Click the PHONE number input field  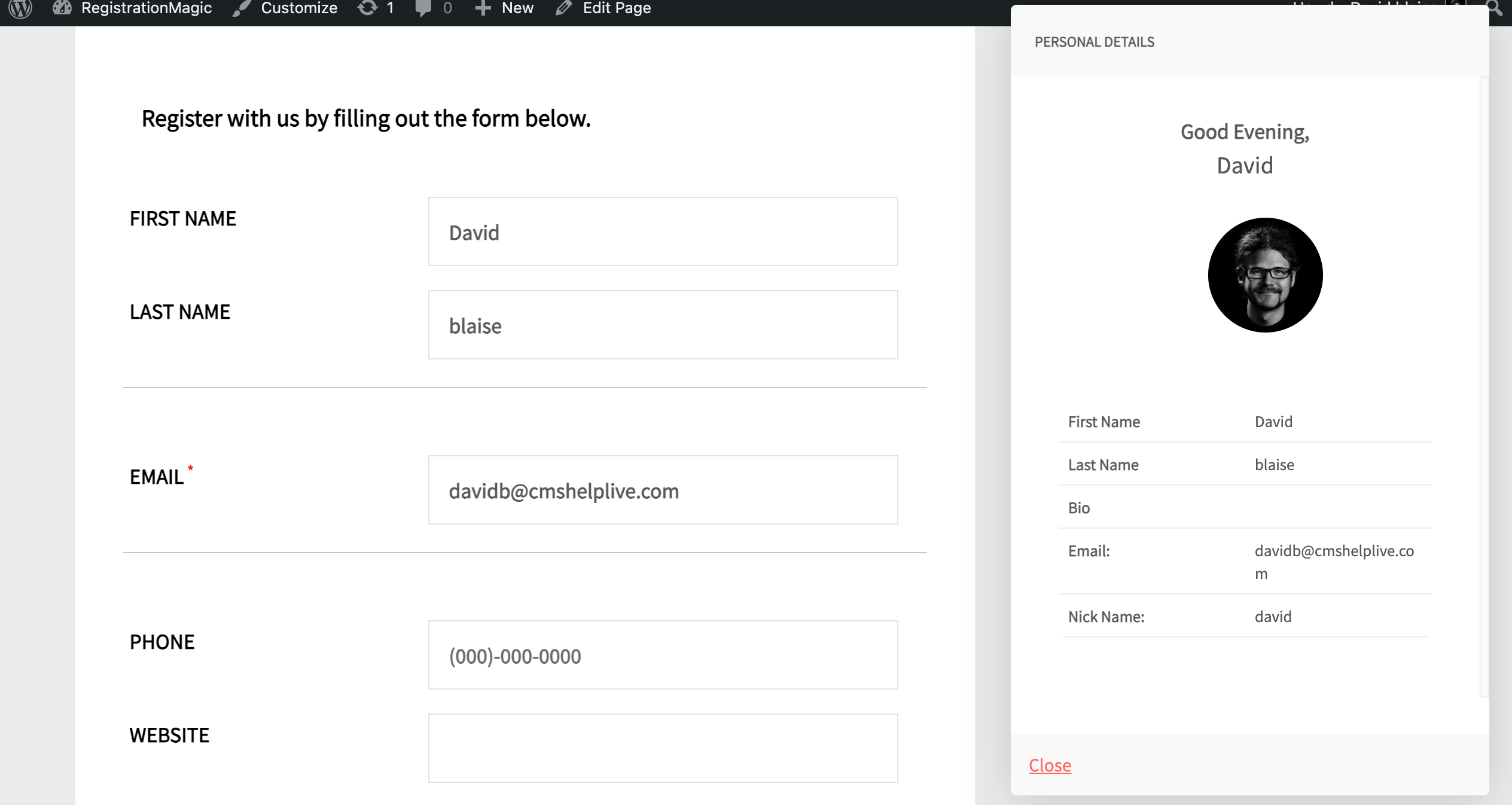[662, 654]
